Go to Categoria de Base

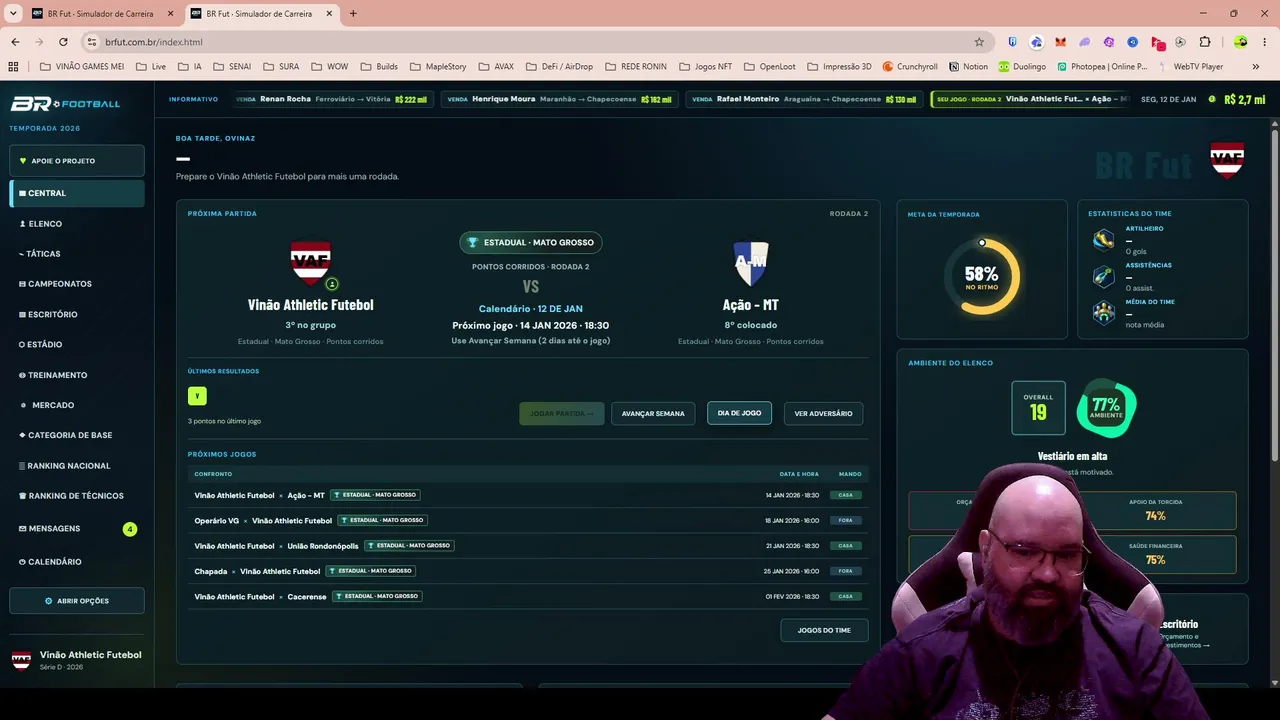[77, 435]
